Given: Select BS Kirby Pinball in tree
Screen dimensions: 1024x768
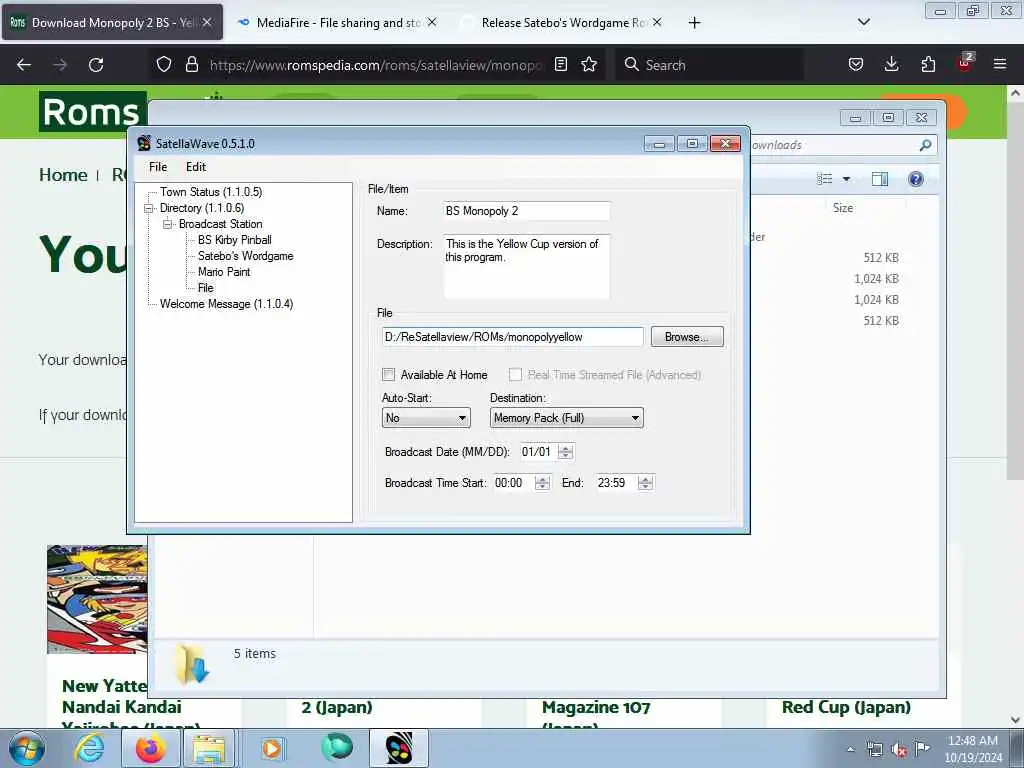Looking at the screenshot, I should point(234,240).
